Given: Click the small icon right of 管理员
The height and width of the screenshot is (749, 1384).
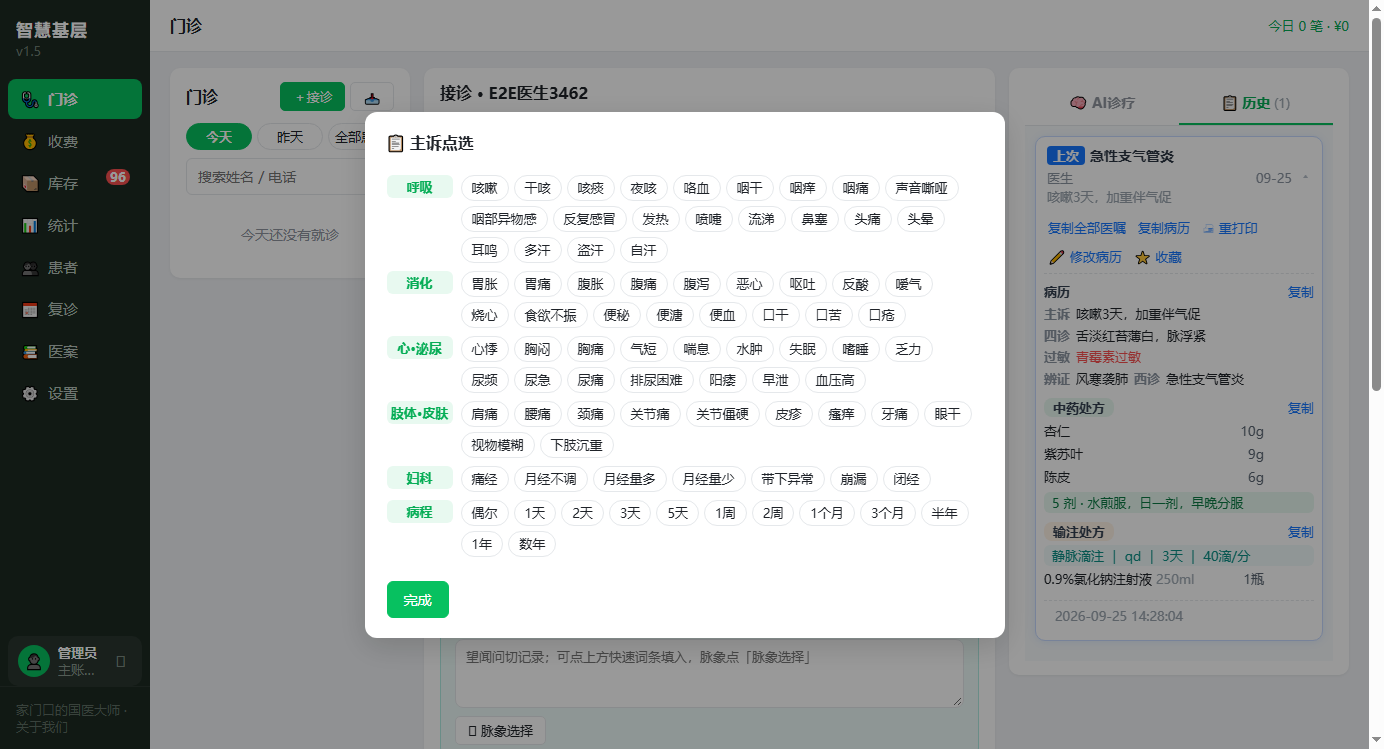Looking at the screenshot, I should [x=121, y=661].
